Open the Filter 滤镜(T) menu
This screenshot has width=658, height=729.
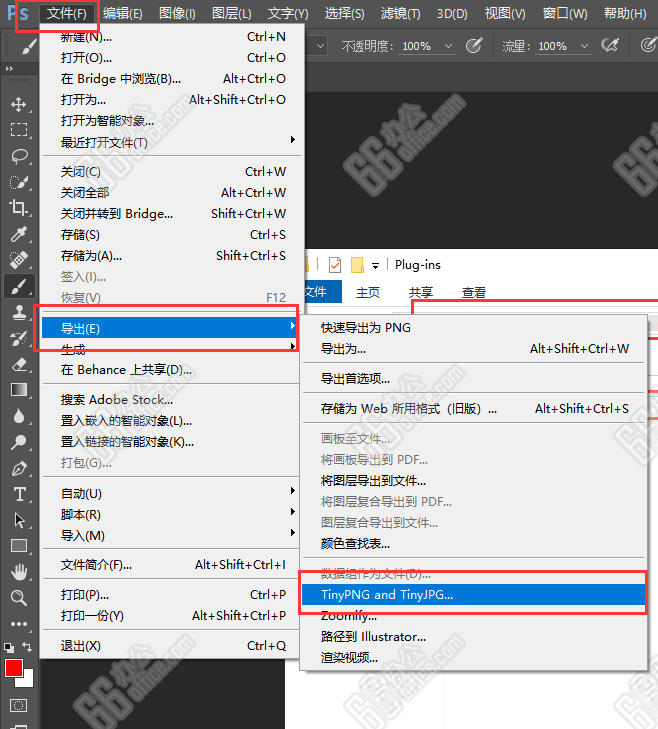(400, 13)
